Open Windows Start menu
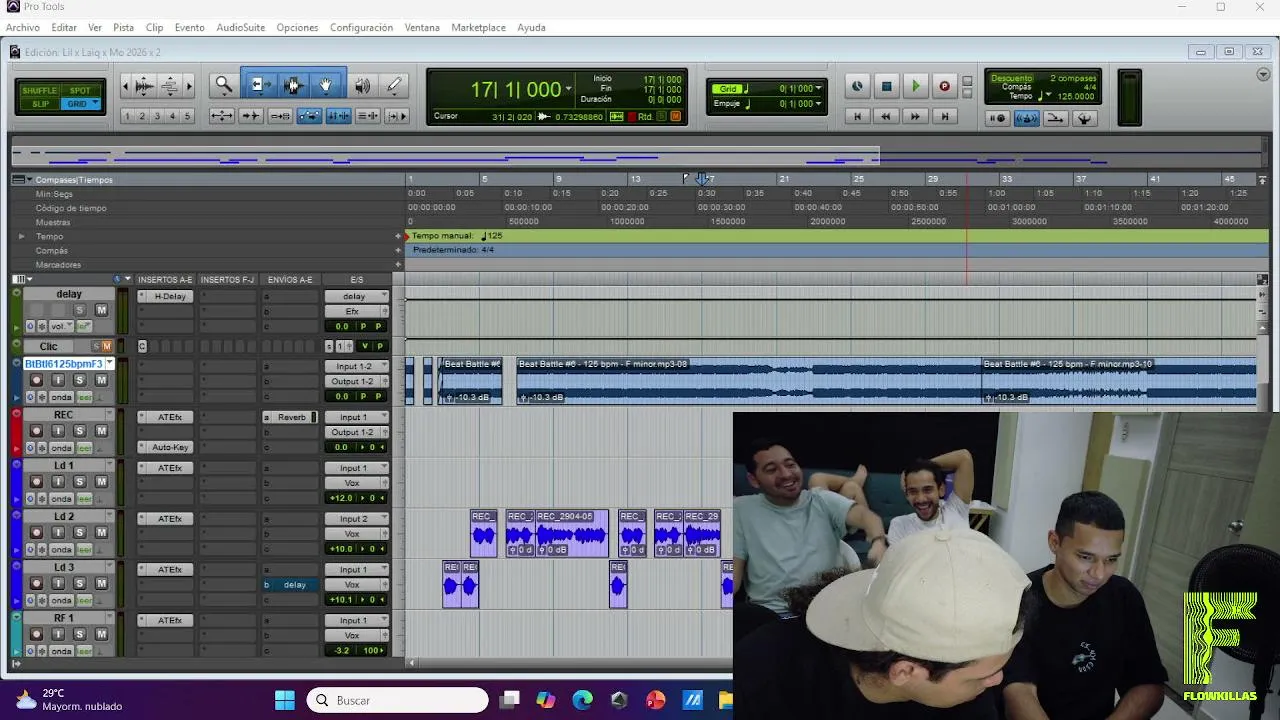1280x720 pixels. (285, 700)
